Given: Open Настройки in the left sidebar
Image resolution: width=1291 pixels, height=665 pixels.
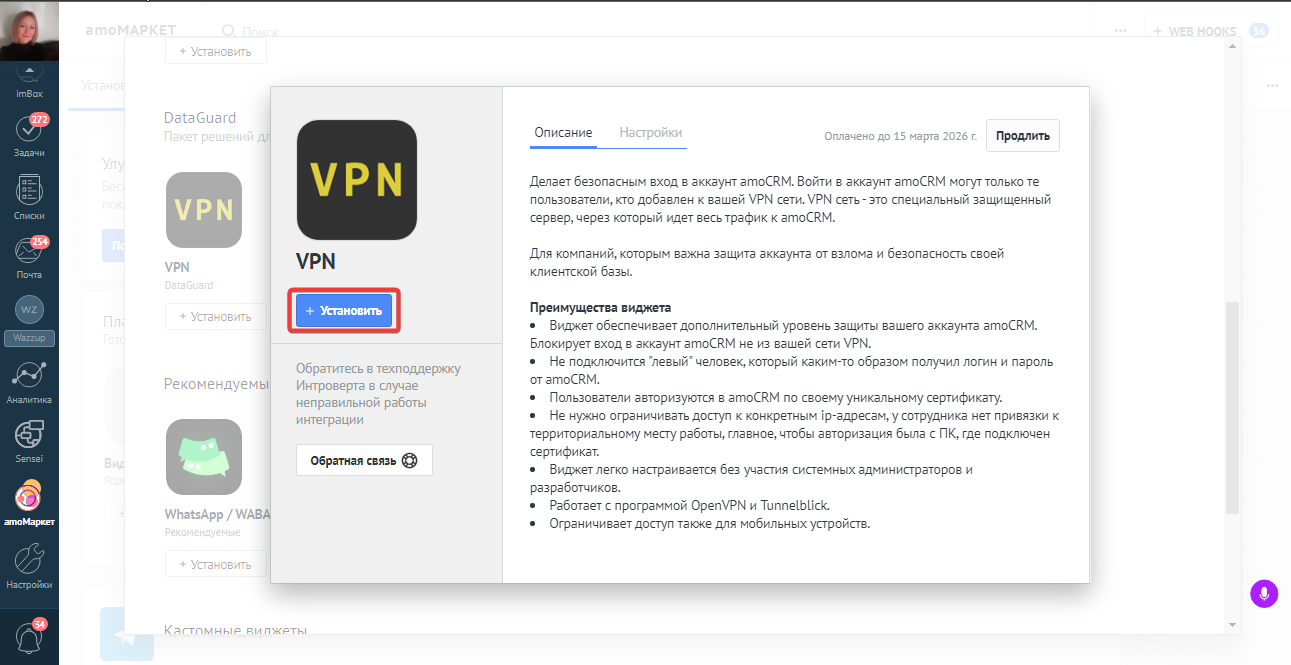Looking at the screenshot, I should click(29, 567).
